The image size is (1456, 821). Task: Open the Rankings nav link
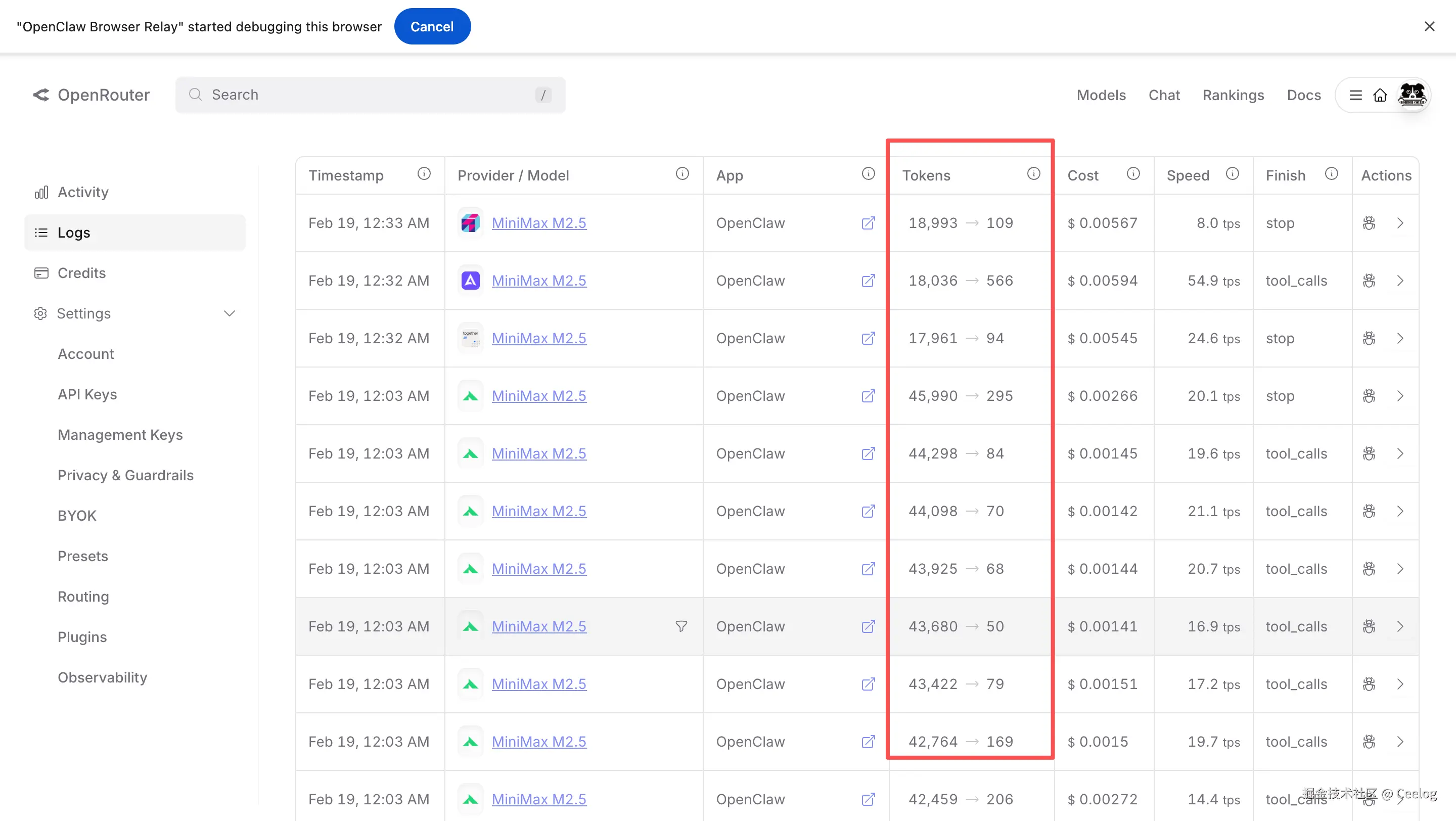click(x=1233, y=95)
